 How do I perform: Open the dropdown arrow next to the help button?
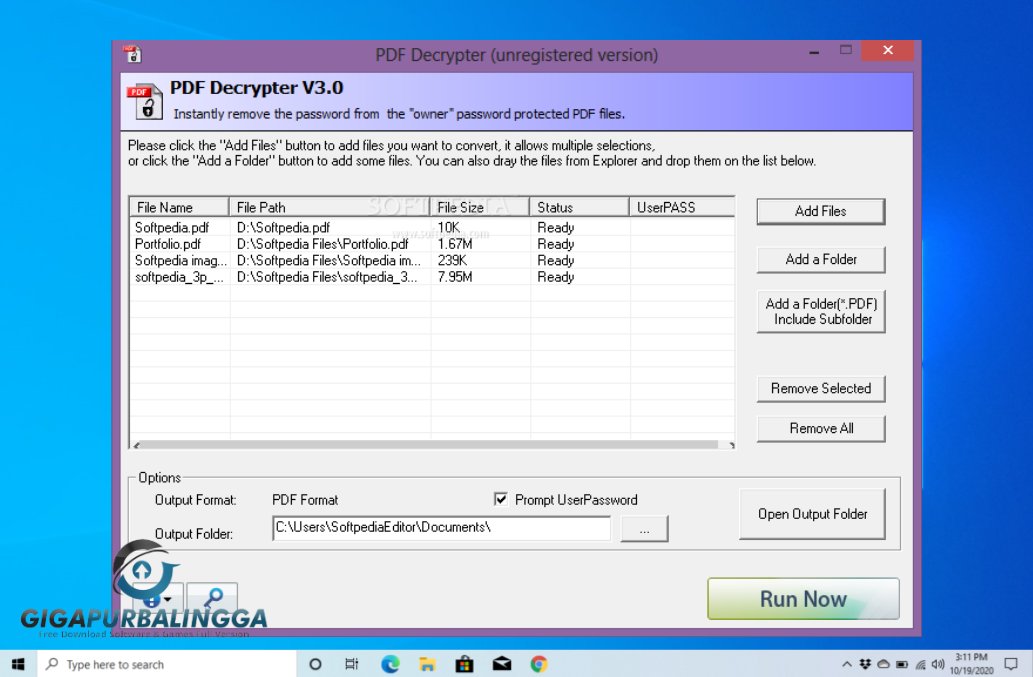(x=167, y=600)
